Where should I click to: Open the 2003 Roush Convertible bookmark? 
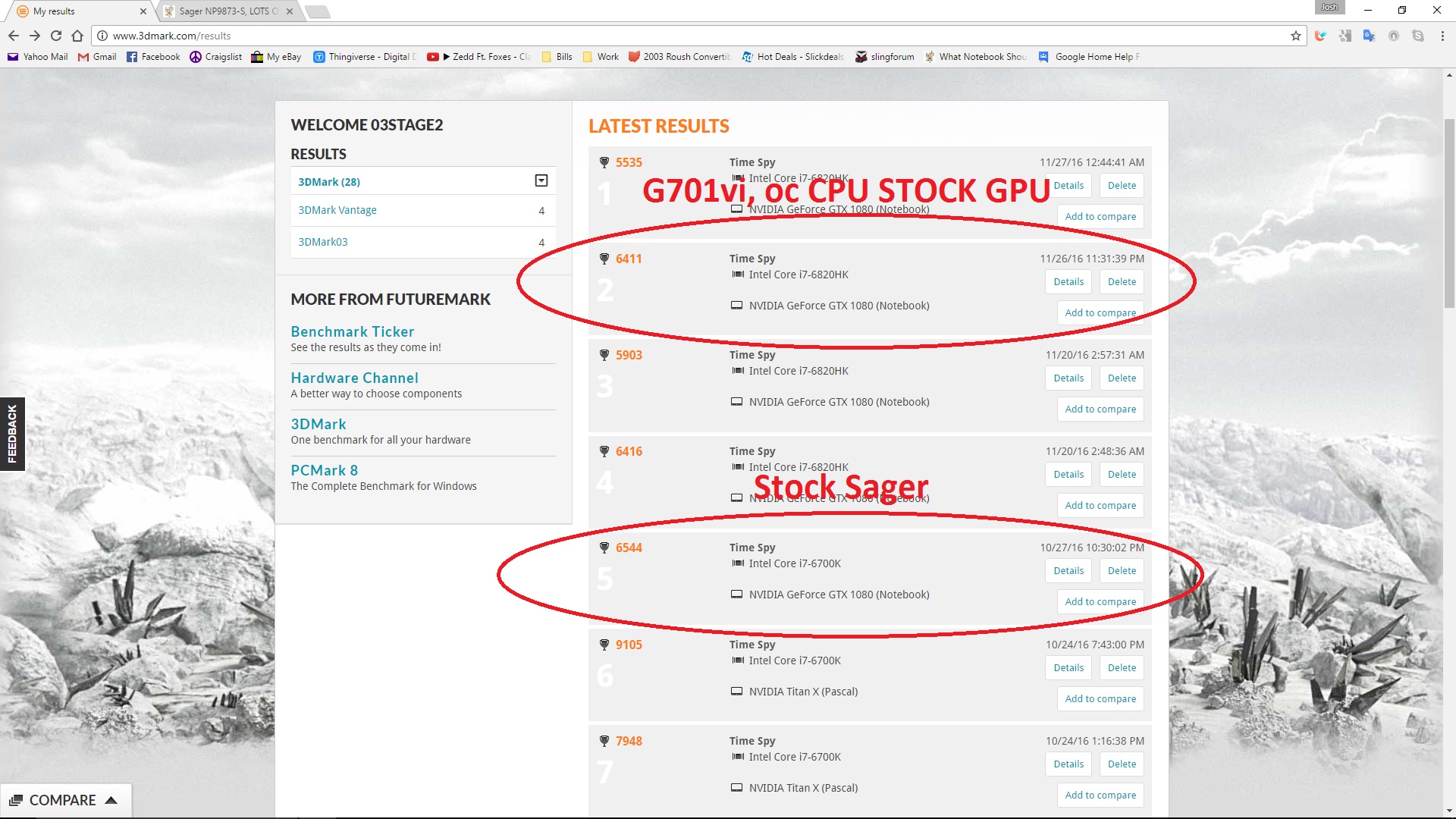point(679,57)
